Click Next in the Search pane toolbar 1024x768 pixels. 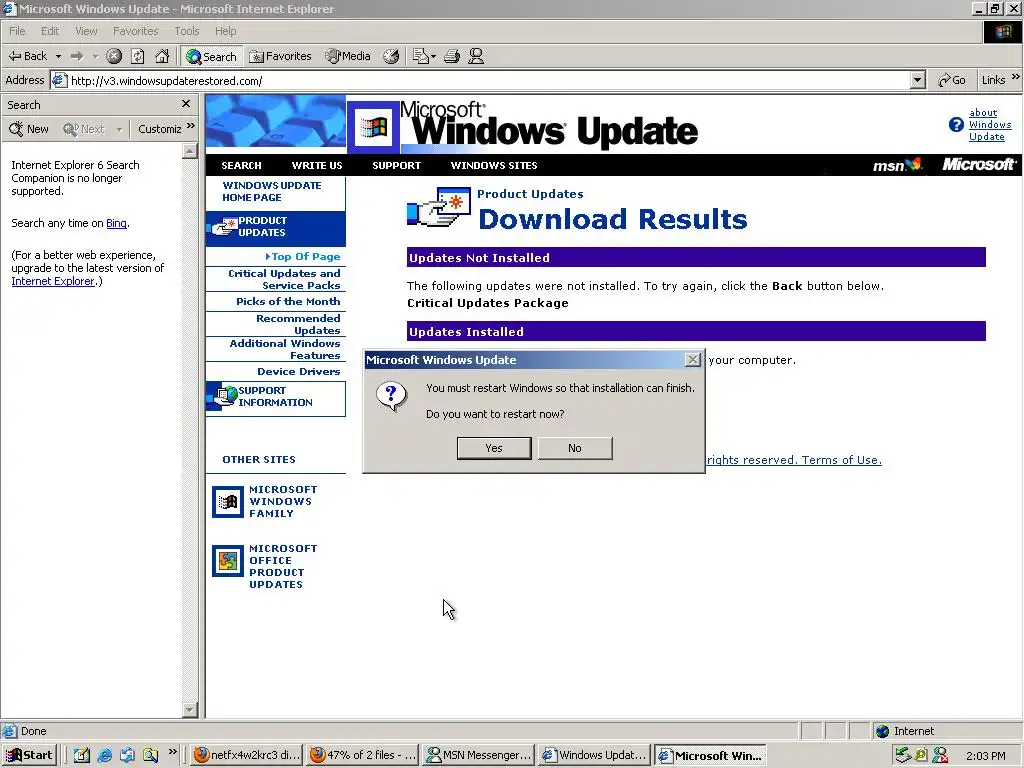(x=84, y=129)
